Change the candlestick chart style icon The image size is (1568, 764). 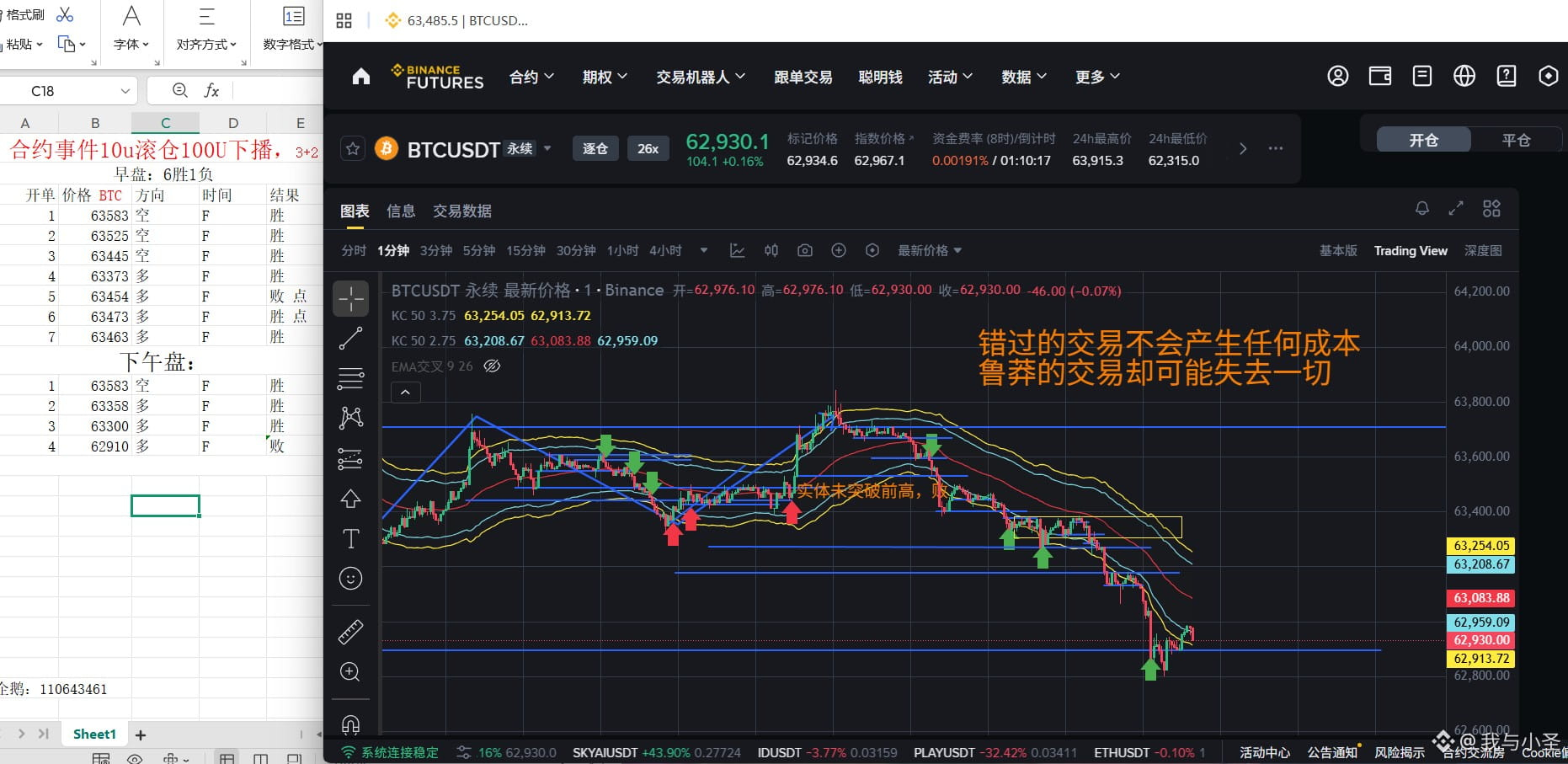[x=771, y=250]
